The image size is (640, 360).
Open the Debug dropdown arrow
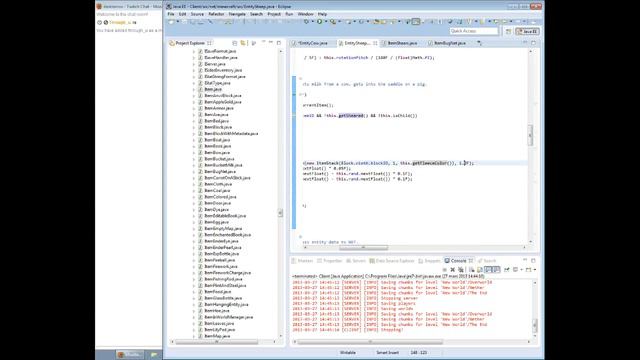tap(312, 22)
